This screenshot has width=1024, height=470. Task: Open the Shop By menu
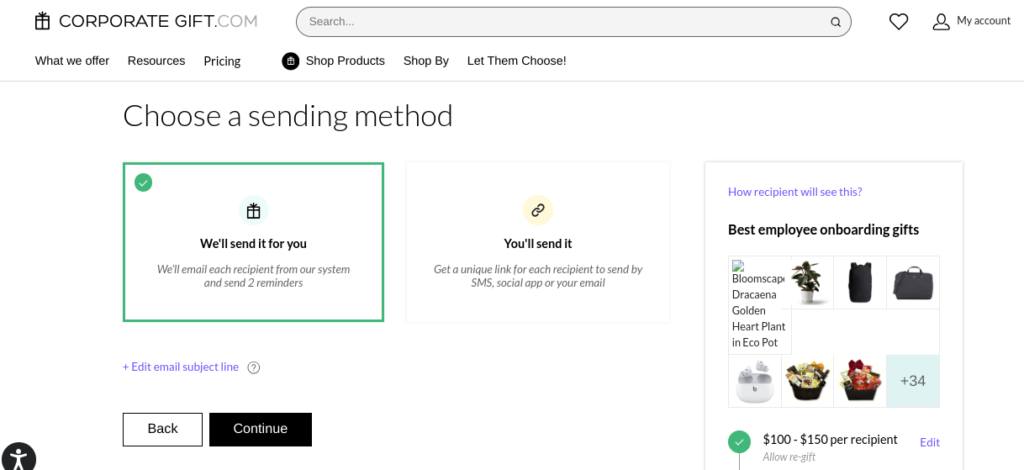pos(426,61)
